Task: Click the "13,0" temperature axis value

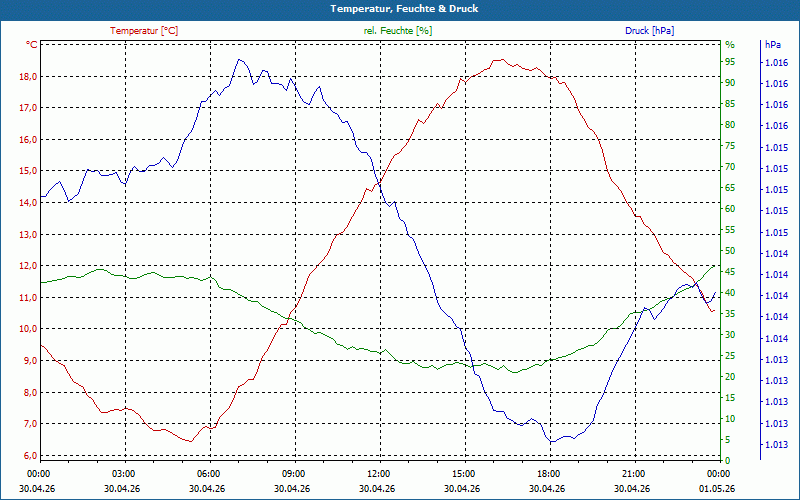Action: point(29,234)
